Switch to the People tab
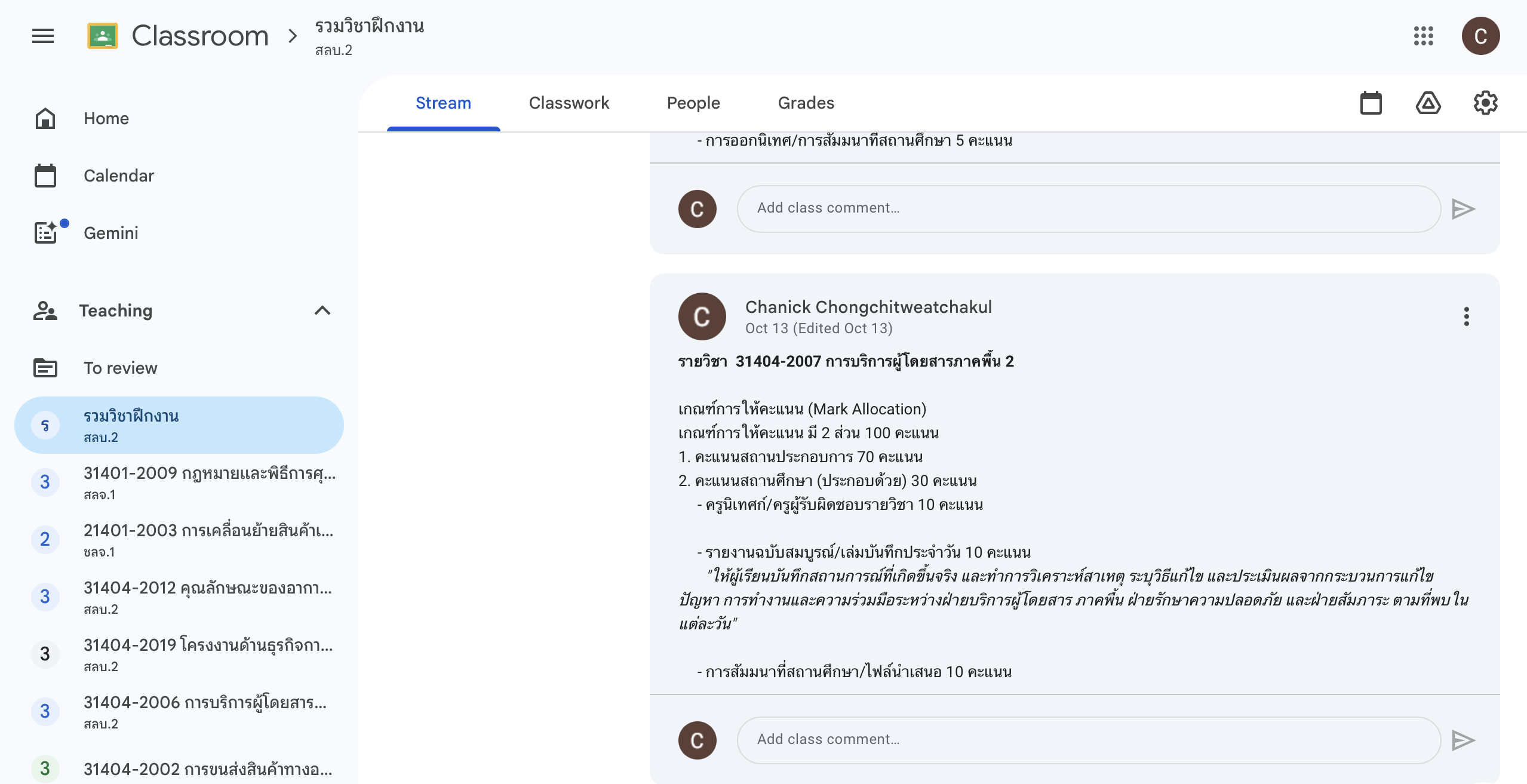The image size is (1527, 784). coord(693,103)
